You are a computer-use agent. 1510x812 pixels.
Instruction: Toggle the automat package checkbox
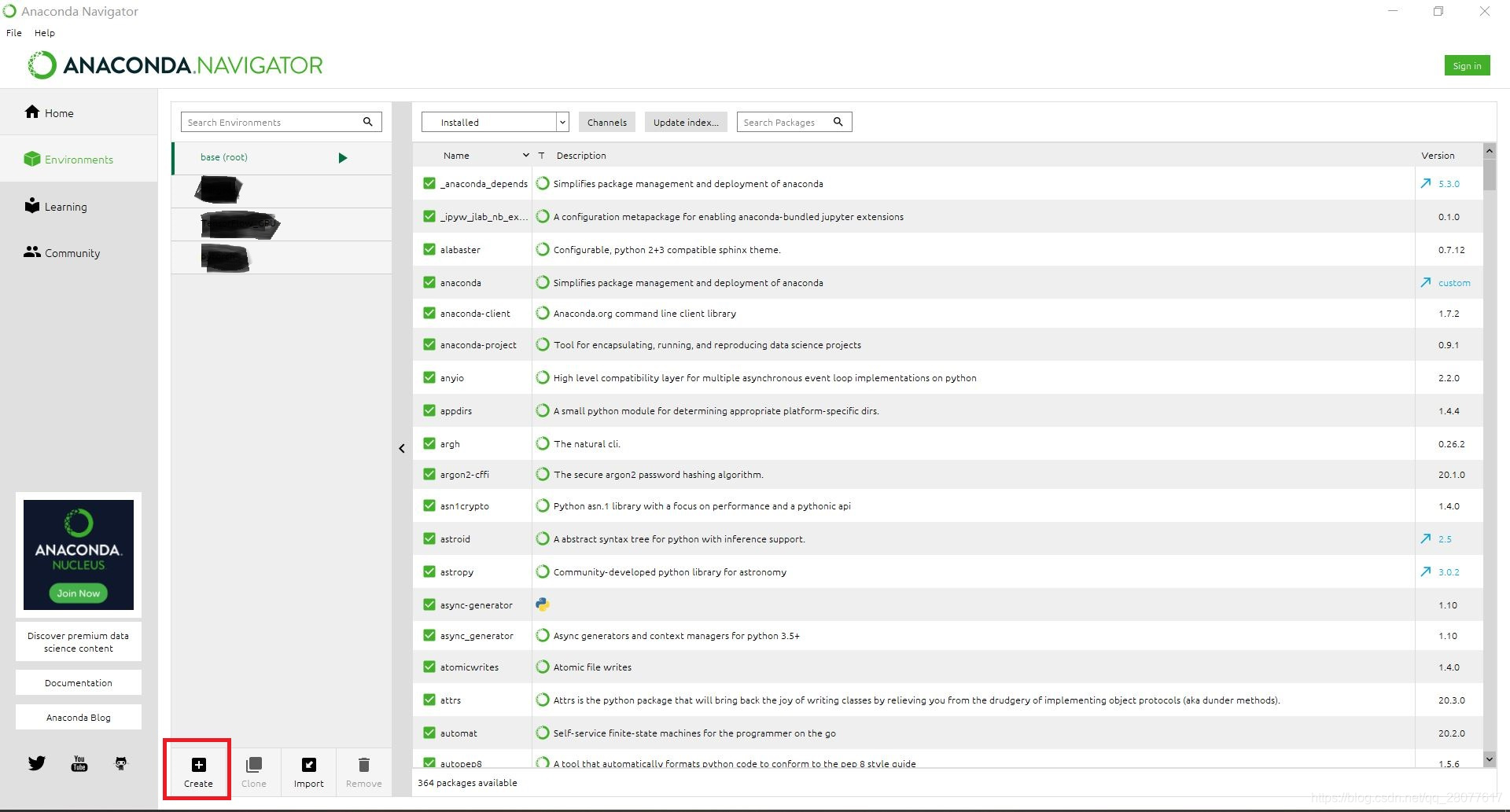429,733
